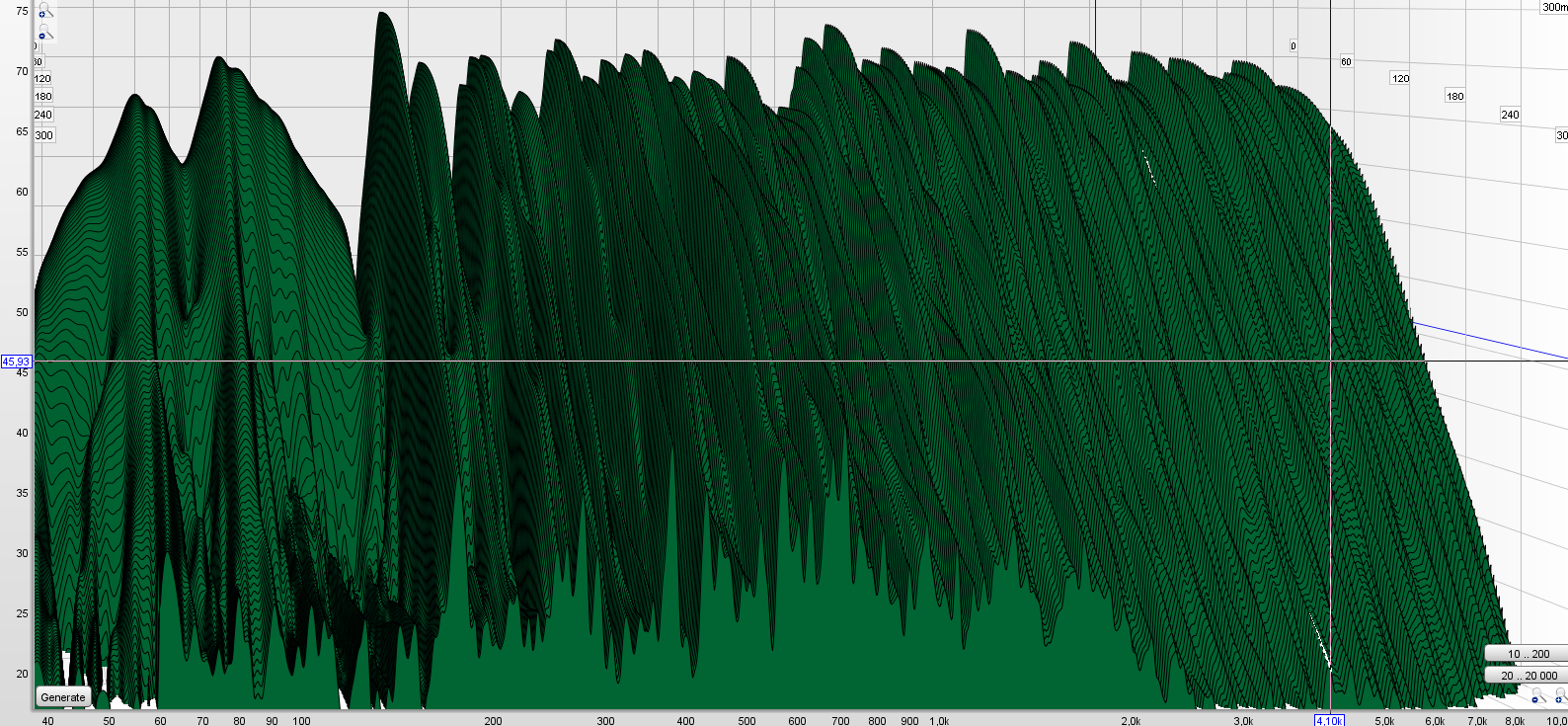Zoom out on the horizontal frequency axis
This screenshot has height=726, width=1568.
1537,696
